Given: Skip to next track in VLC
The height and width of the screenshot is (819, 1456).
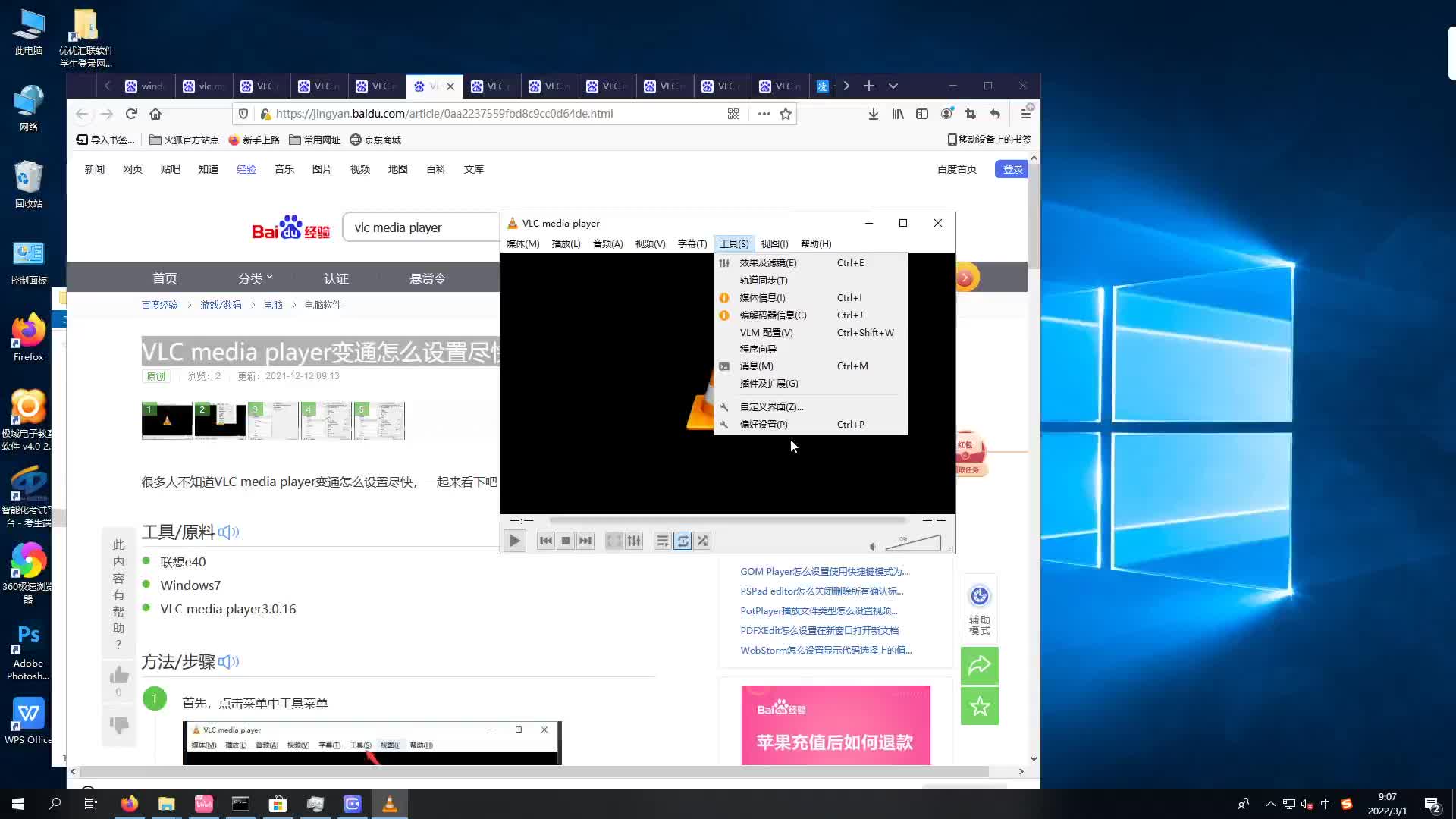Looking at the screenshot, I should [585, 541].
